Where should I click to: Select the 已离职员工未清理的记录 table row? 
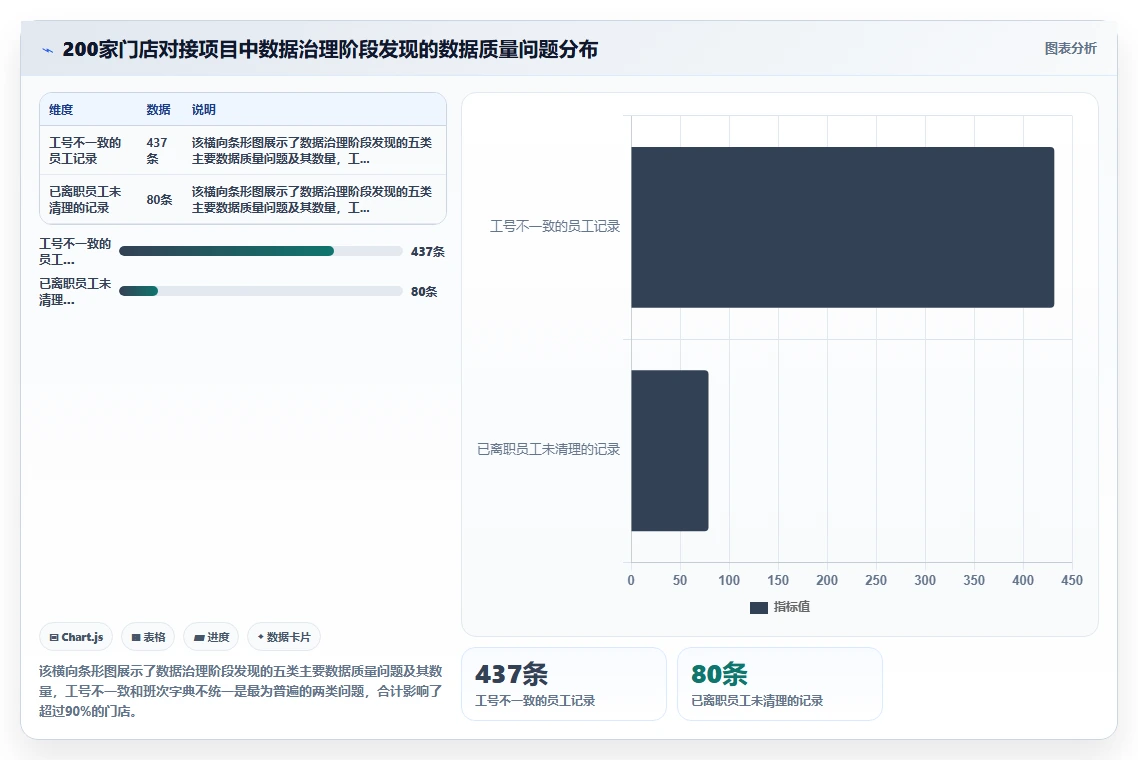242,200
